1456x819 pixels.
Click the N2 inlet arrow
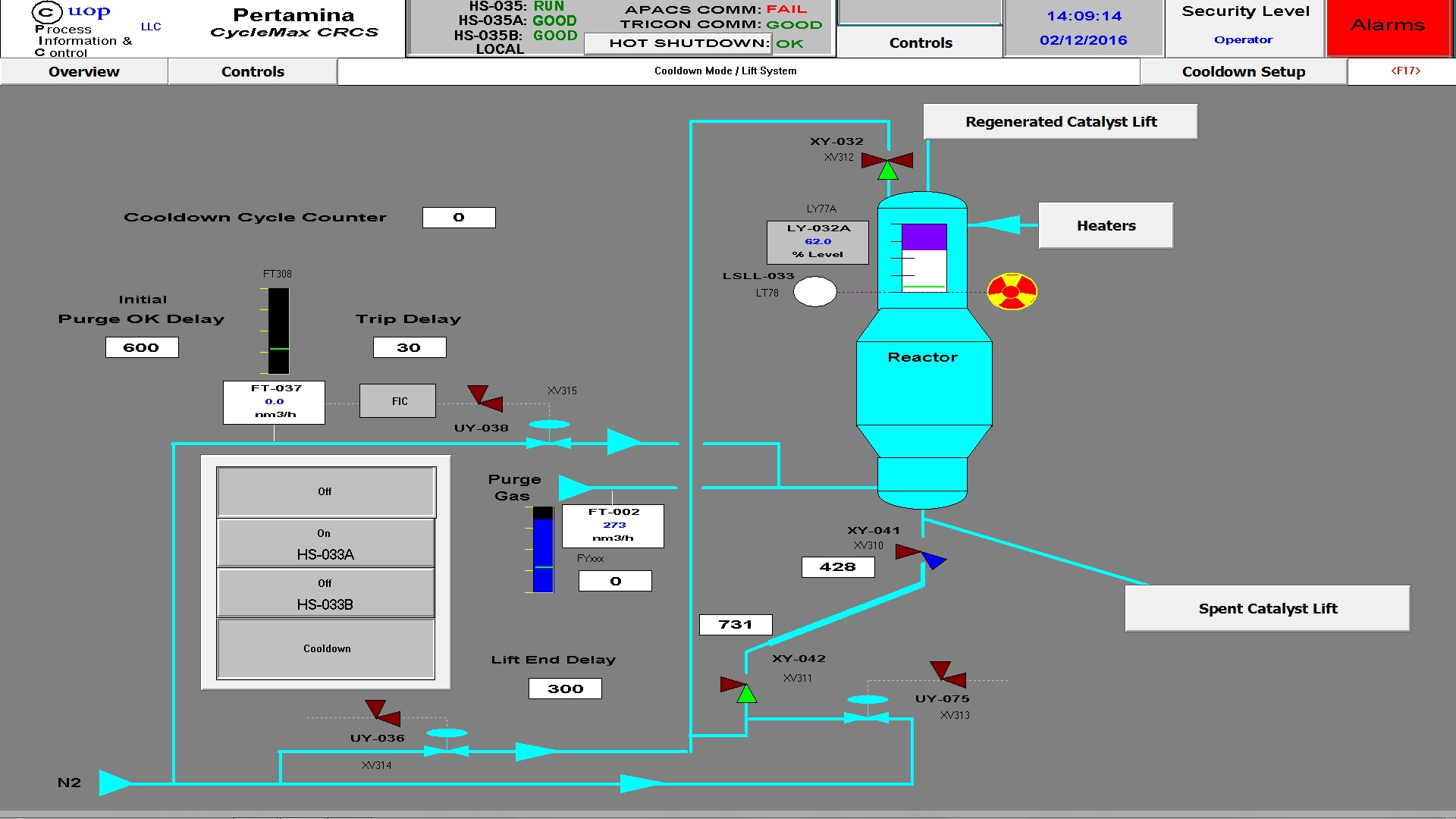click(116, 783)
